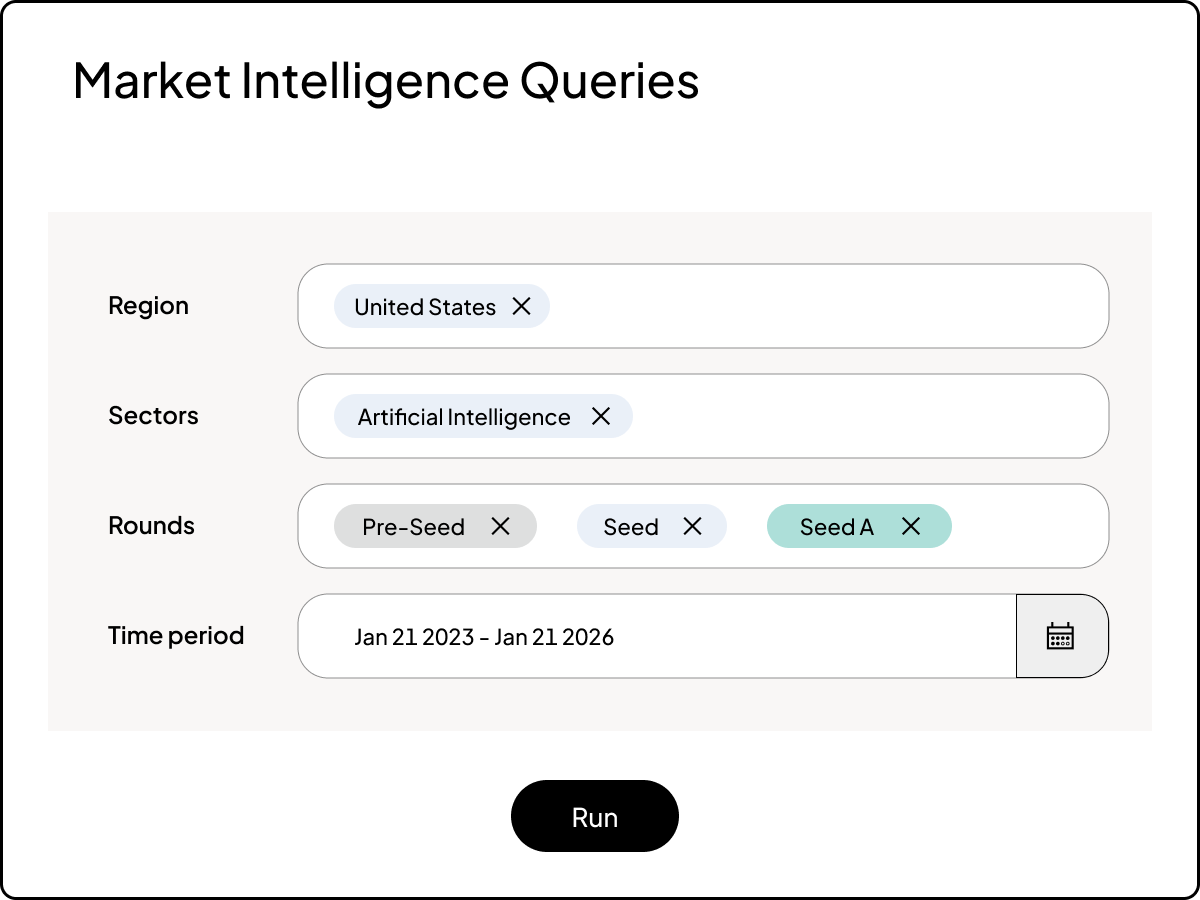
Task: Remove the Seed round tag
Action: [x=692, y=526]
